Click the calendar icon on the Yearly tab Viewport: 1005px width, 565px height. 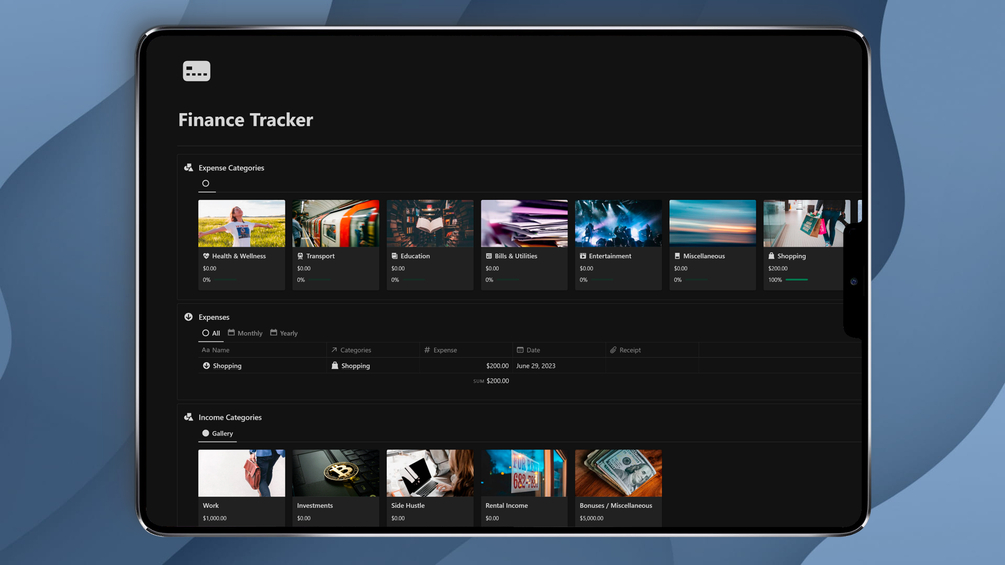274,332
